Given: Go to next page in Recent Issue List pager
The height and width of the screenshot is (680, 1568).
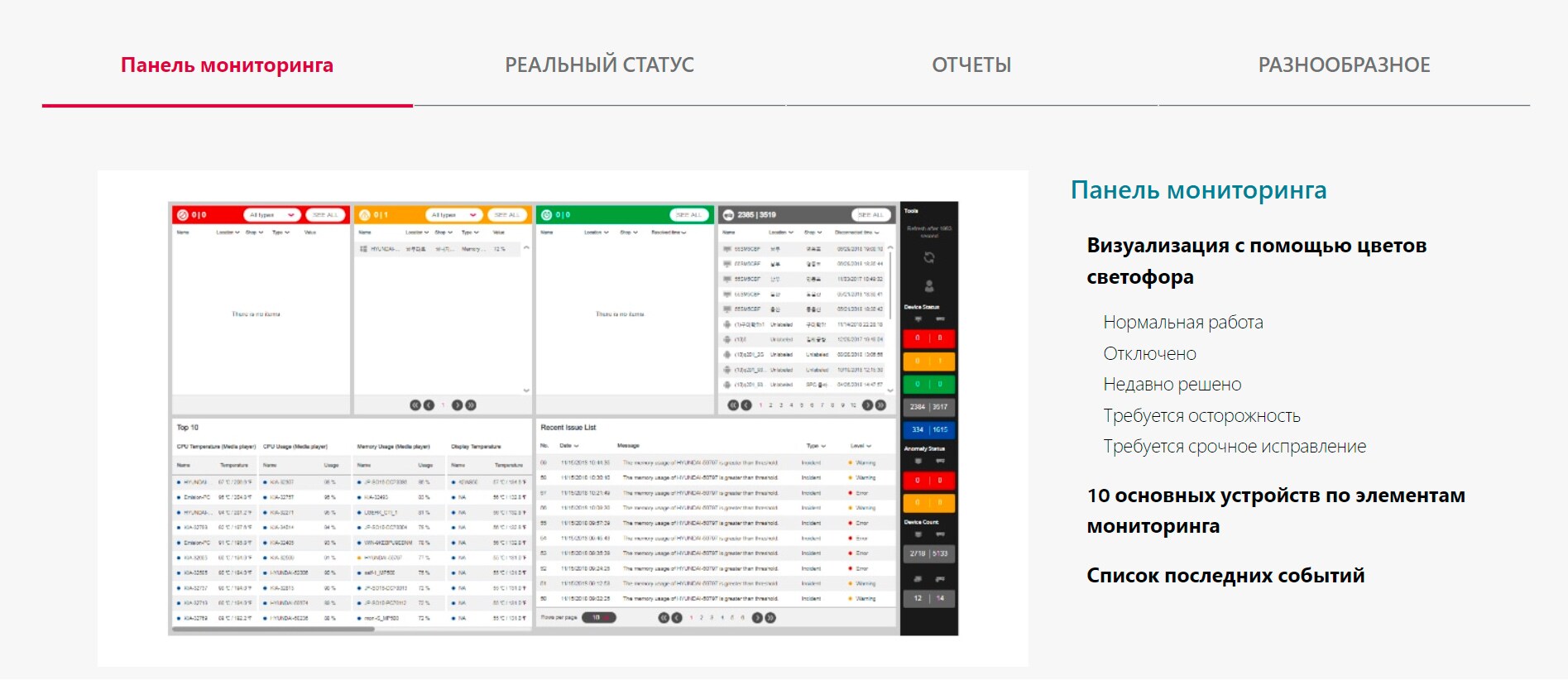Looking at the screenshot, I should (757, 618).
